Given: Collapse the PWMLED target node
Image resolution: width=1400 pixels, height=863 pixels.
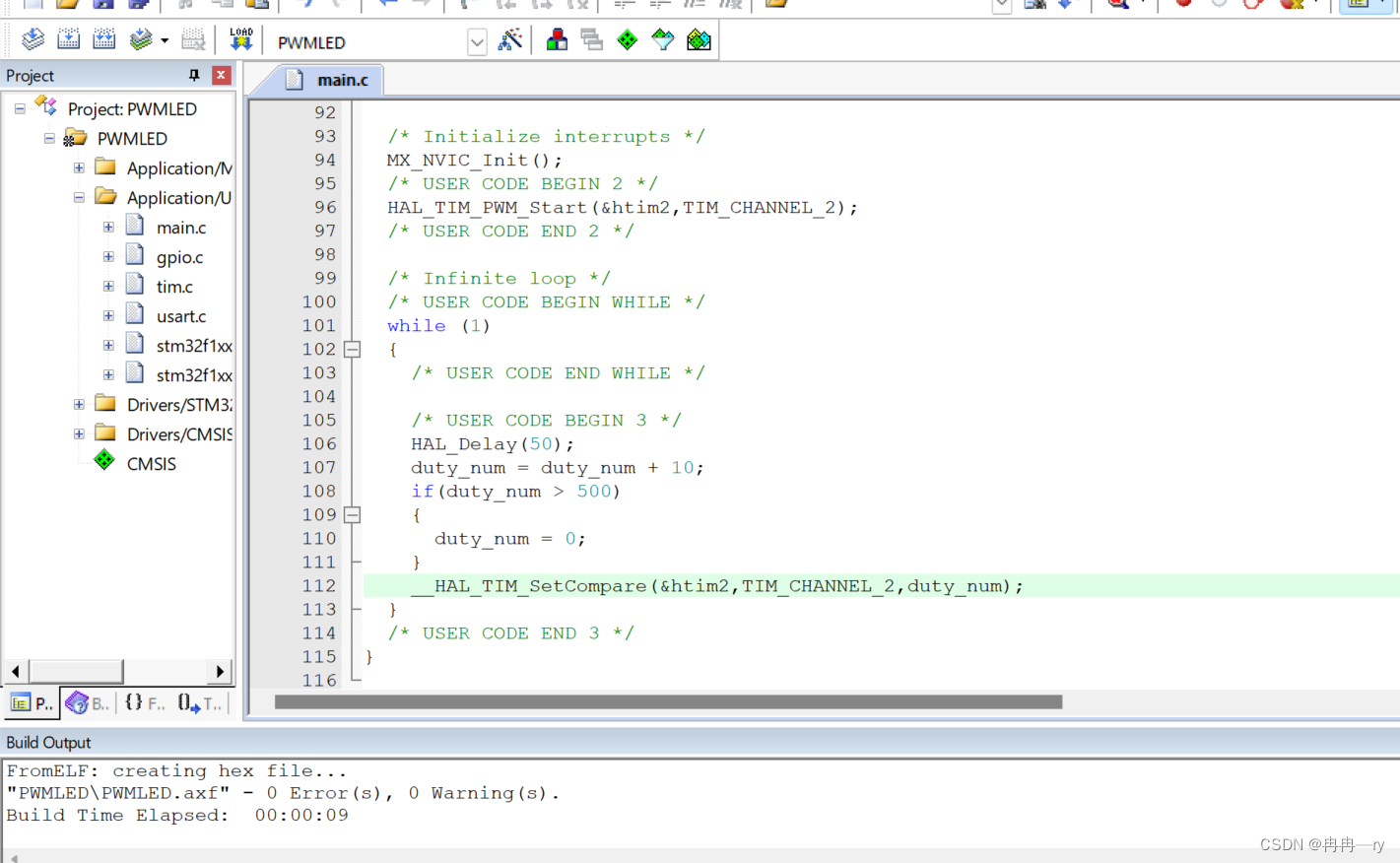Looking at the screenshot, I should (49, 139).
